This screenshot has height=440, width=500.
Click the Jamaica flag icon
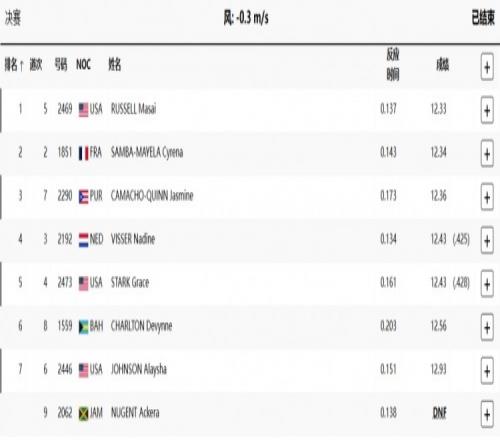coord(83,414)
